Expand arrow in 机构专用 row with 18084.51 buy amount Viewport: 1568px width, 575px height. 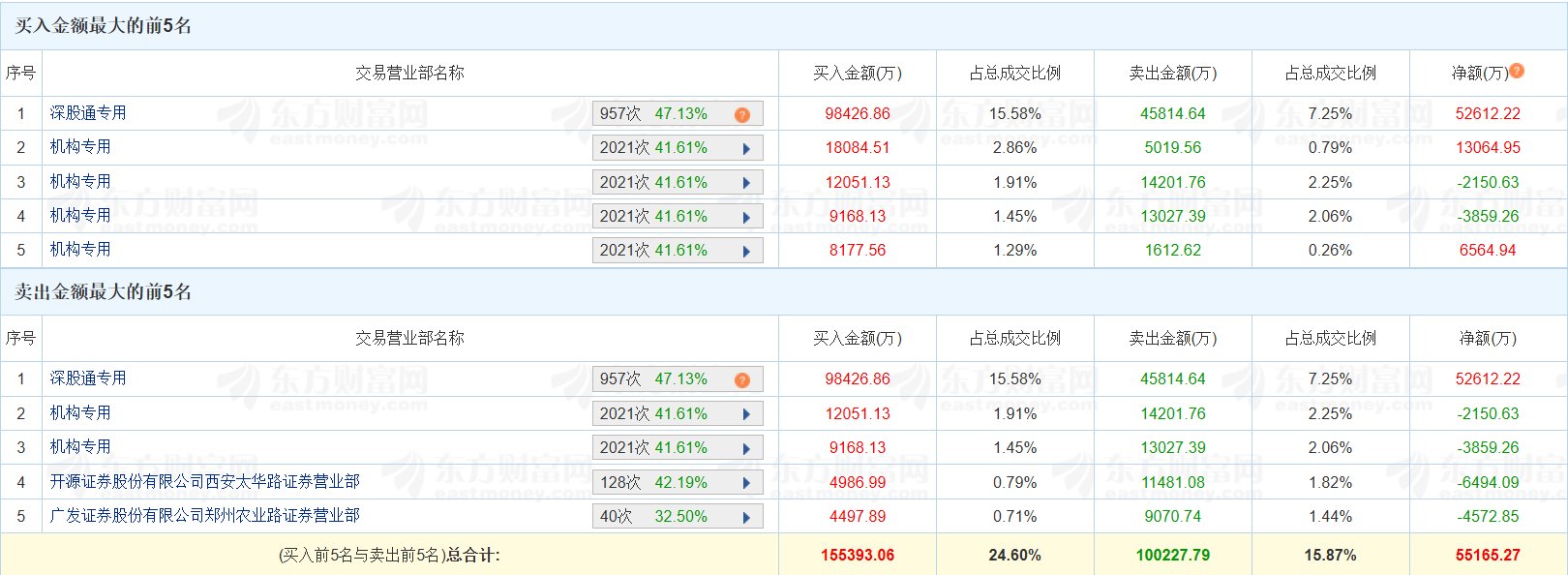point(746,149)
